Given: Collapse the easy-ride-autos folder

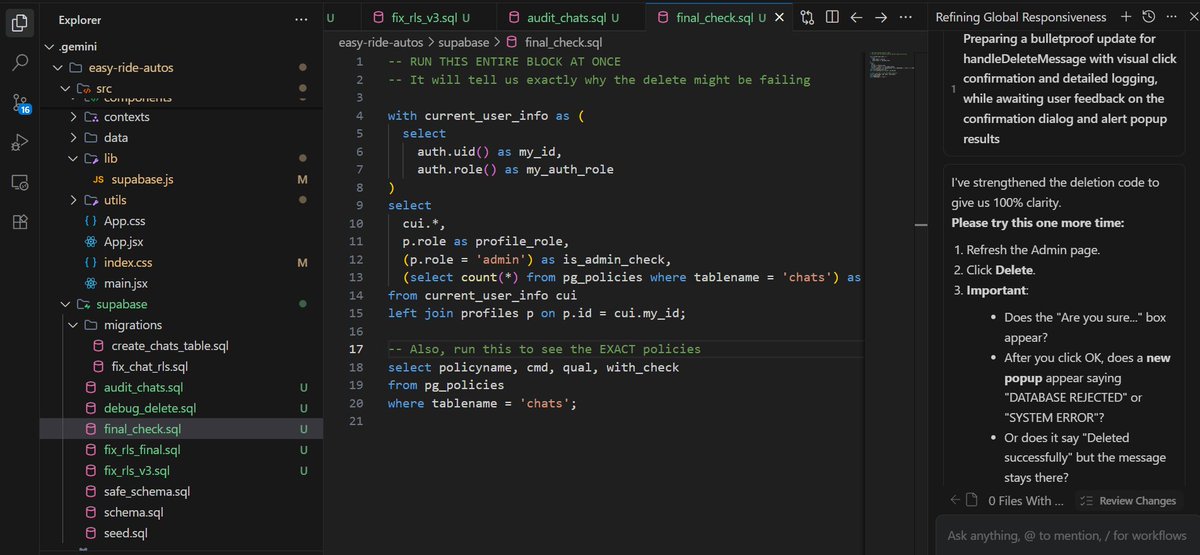Looking at the screenshot, I should [x=57, y=68].
